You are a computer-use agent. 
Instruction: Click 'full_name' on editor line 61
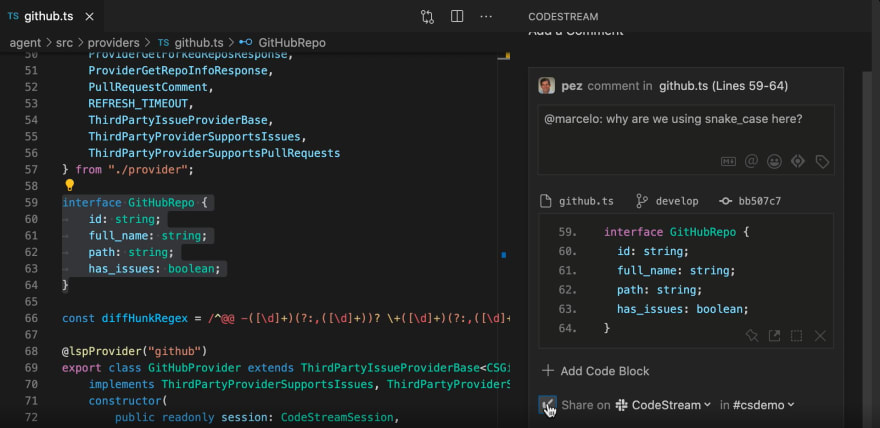[118, 236]
